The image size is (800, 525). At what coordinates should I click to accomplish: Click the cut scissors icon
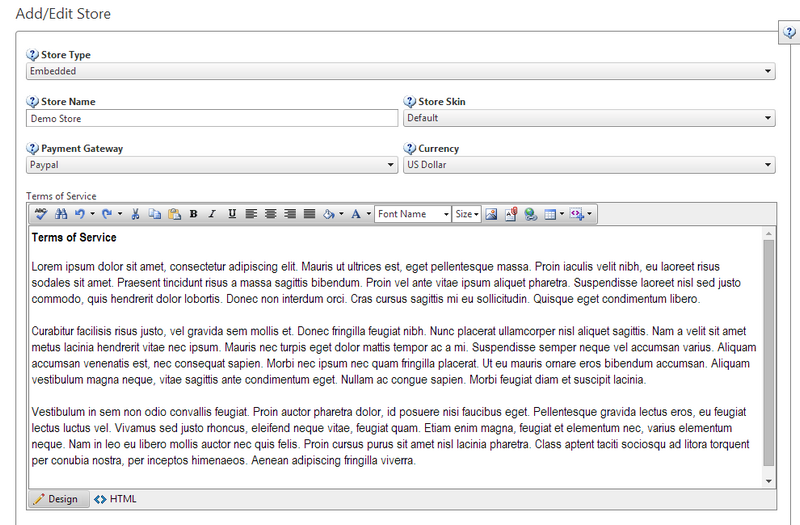[136, 214]
